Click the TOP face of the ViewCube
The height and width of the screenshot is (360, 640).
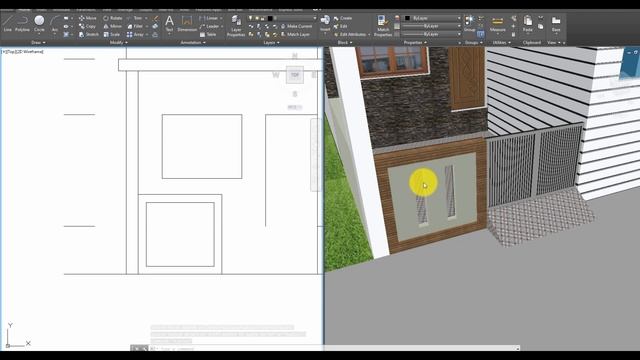pyautogui.click(x=295, y=75)
